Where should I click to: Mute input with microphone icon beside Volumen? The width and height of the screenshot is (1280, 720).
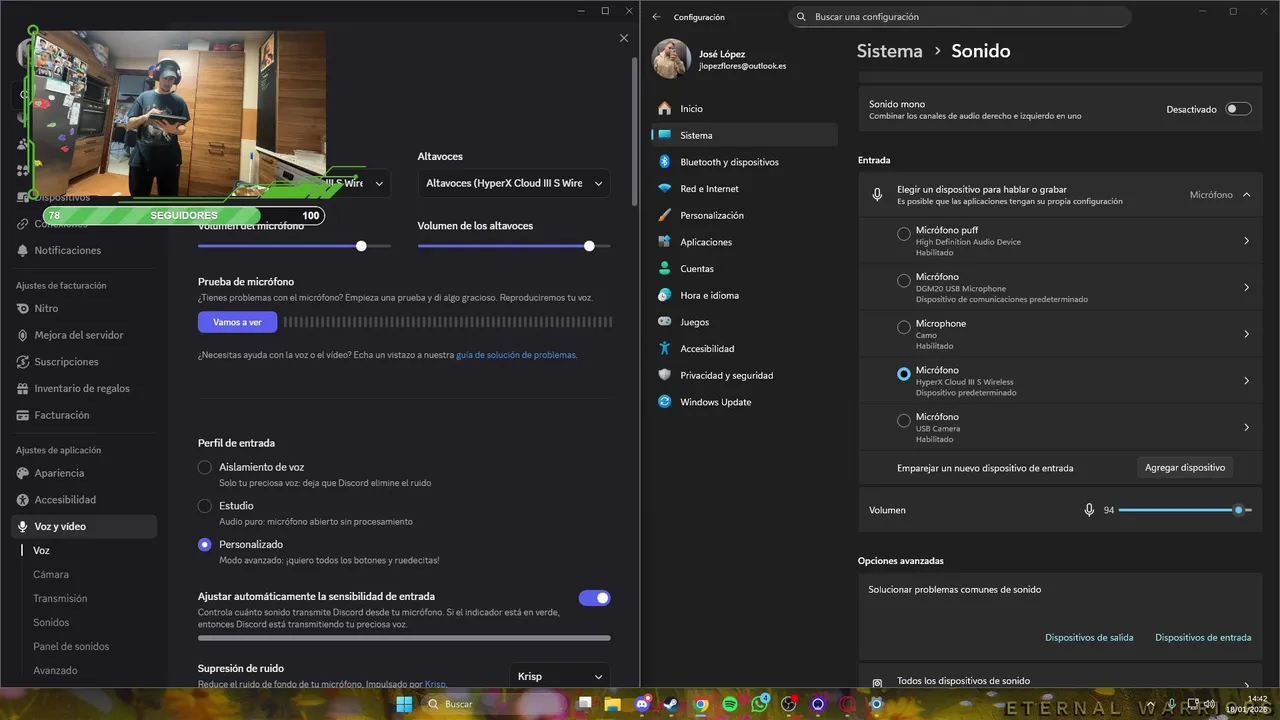(1089, 510)
